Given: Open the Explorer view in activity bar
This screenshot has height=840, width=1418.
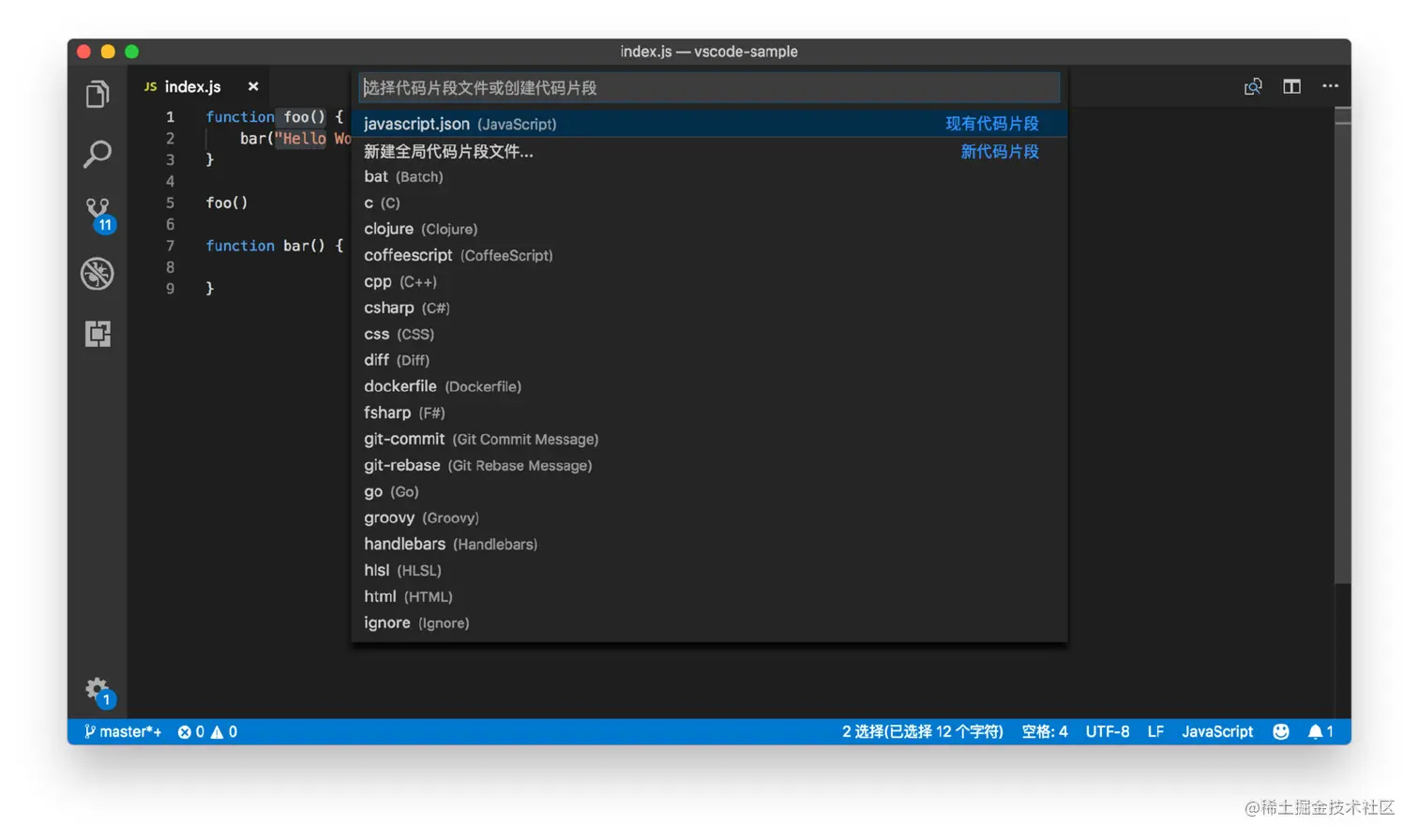Looking at the screenshot, I should point(98,94).
